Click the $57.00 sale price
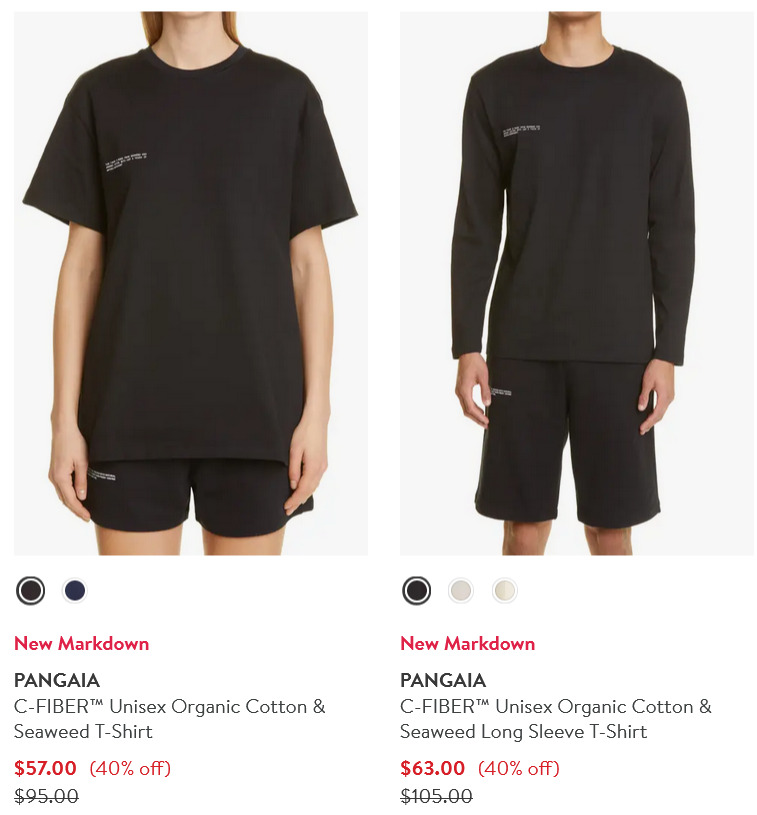 click(x=45, y=768)
